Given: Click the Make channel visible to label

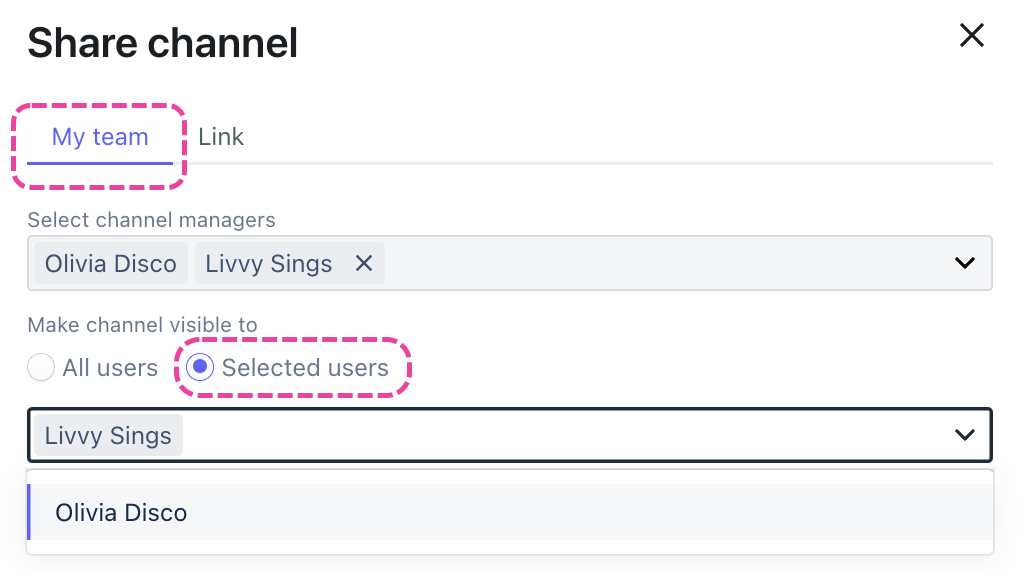Looking at the screenshot, I should [142, 325].
